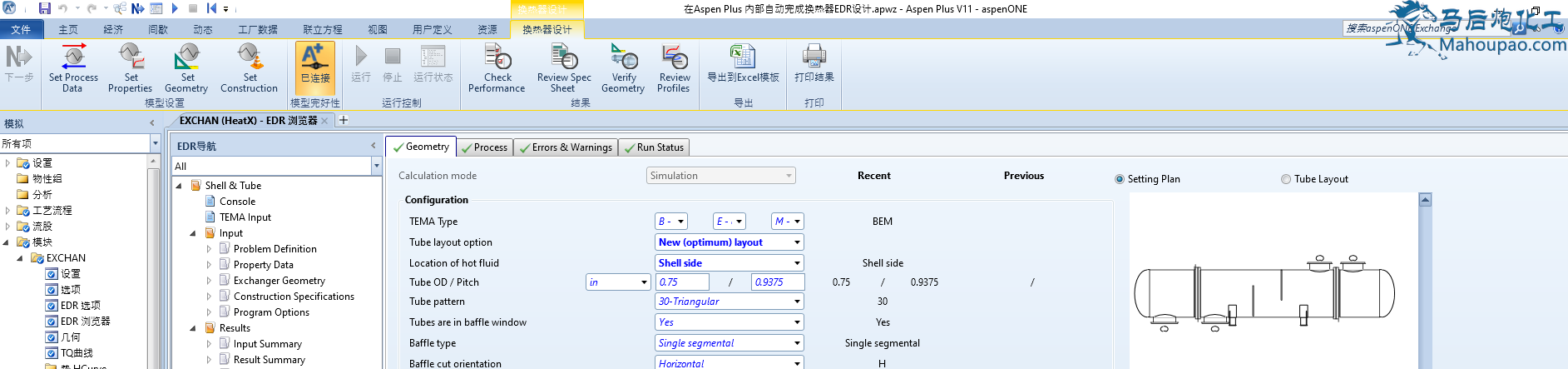
Task: Open Review Profiles
Action: coord(674,68)
